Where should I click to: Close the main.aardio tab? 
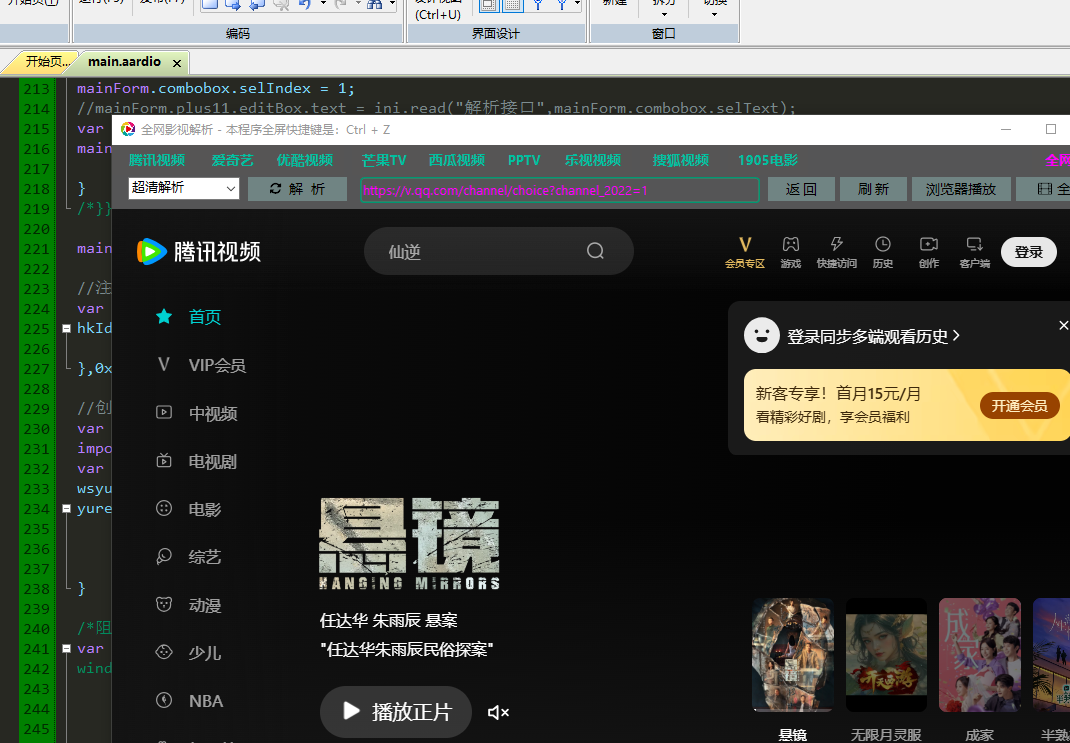click(177, 63)
